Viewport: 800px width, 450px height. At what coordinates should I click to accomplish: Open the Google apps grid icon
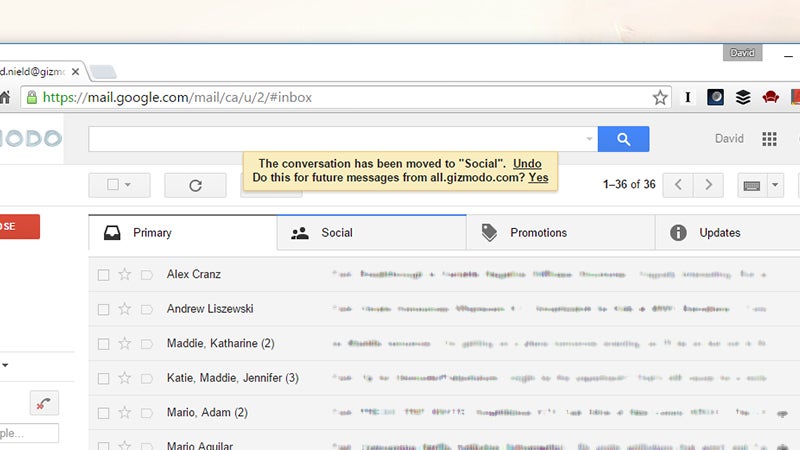769,139
